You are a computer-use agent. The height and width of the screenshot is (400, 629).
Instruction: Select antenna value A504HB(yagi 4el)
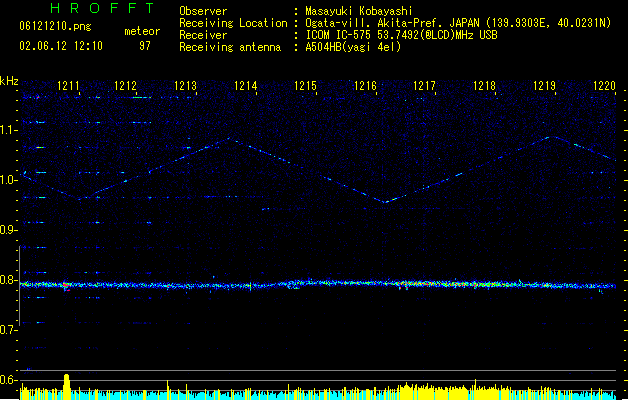click(353, 47)
